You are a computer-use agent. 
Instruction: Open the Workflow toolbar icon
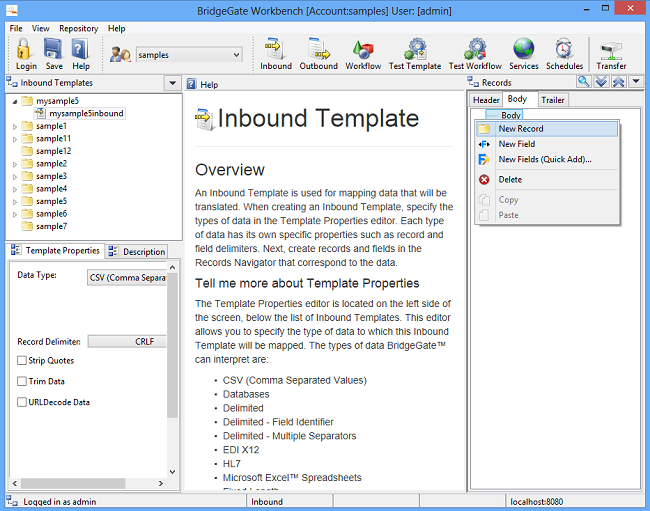pos(363,50)
